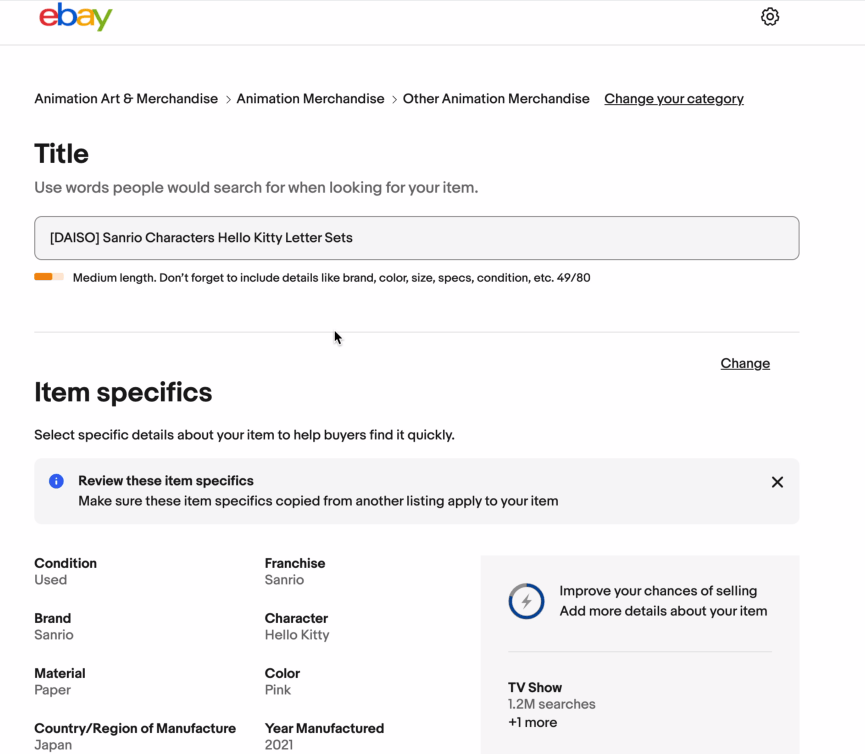The height and width of the screenshot is (754, 865).
Task: Open the Change your category link
Action: (674, 99)
